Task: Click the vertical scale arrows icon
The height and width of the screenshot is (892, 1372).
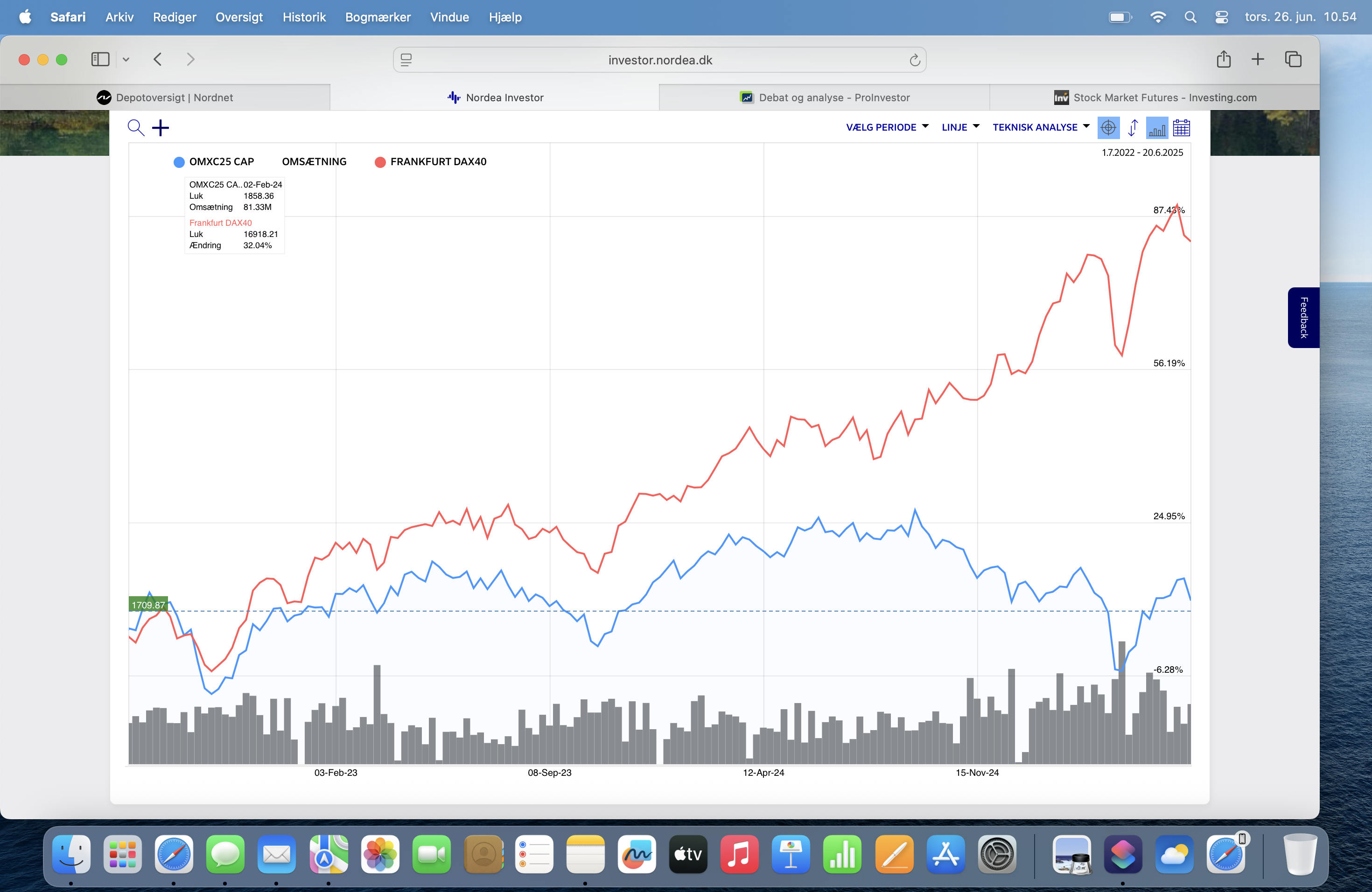Action: click(x=1133, y=127)
